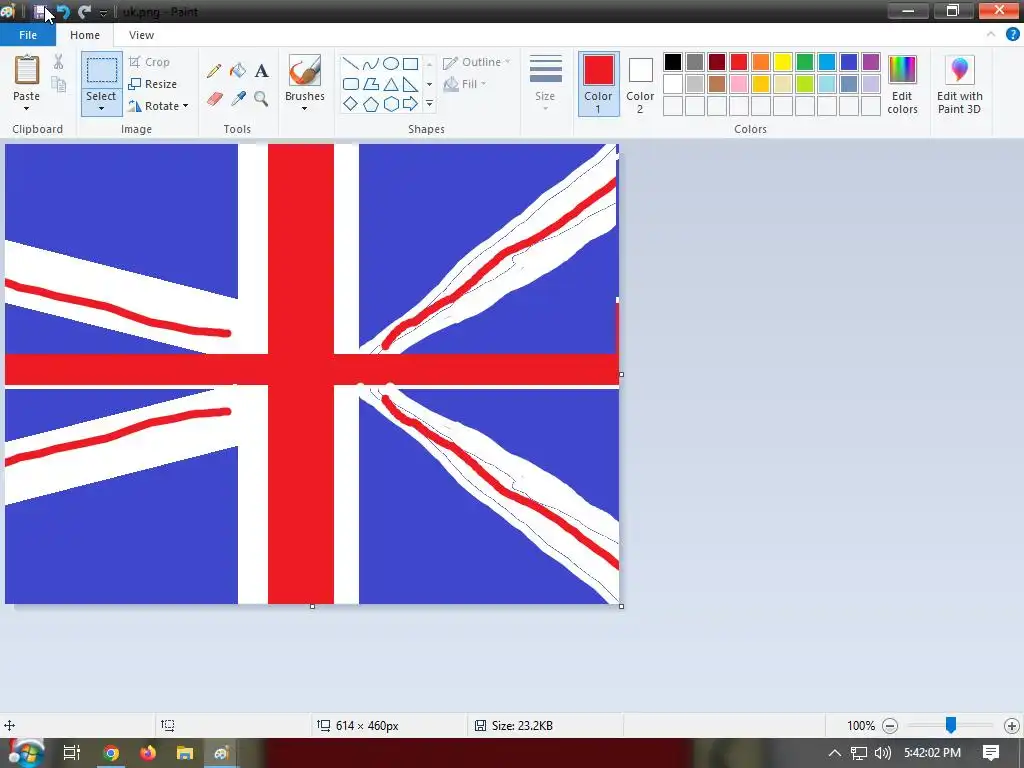Choose the Line shape
Image resolution: width=1024 pixels, height=768 pixels.
[x=351, y=63]
